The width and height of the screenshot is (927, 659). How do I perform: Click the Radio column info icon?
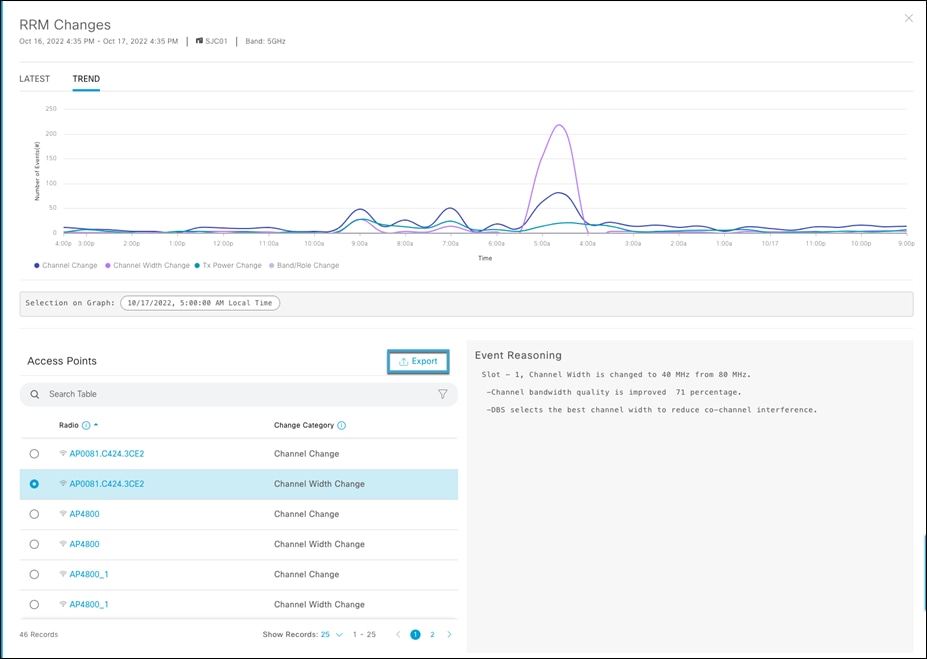(86, 426)
